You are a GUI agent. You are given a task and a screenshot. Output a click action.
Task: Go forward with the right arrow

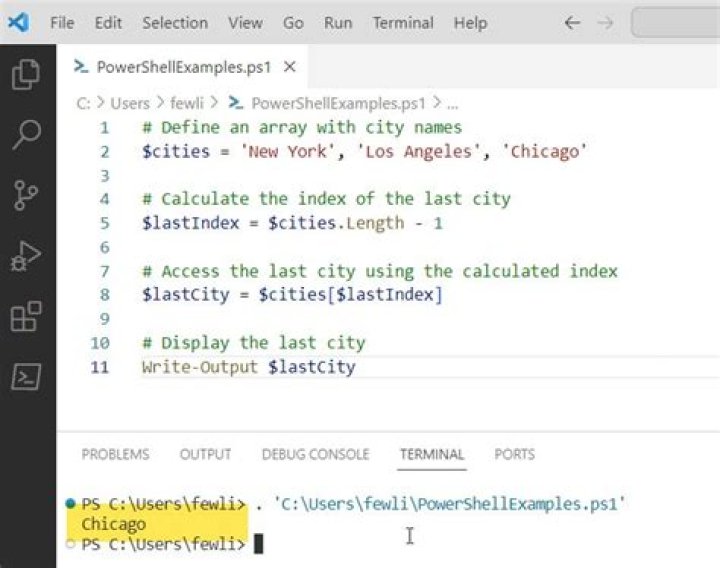(605, 22)
